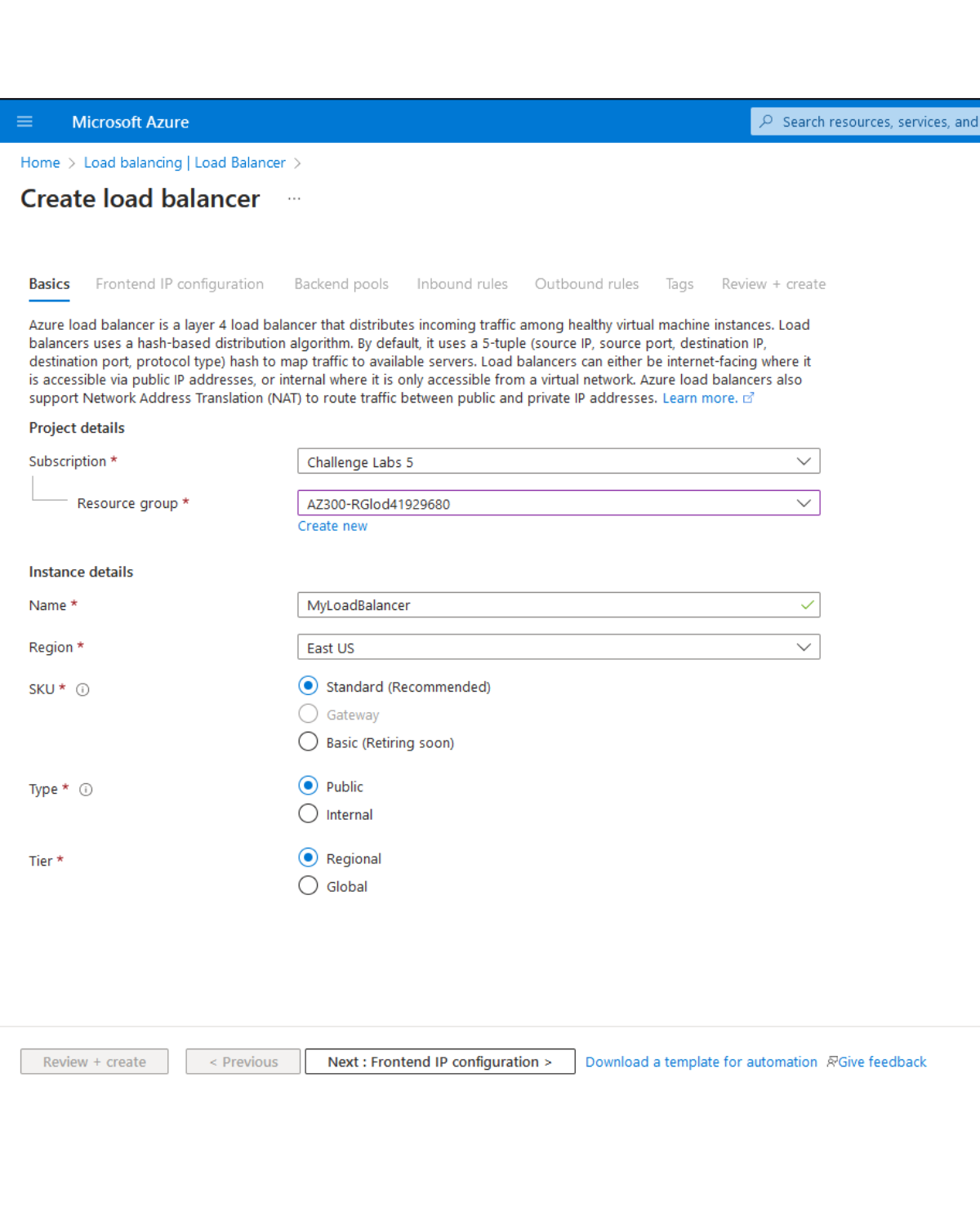The height and width of the screenshot is (1225, 980).
Task: Open Download a template for automation link
Action: coord(702,1062)
